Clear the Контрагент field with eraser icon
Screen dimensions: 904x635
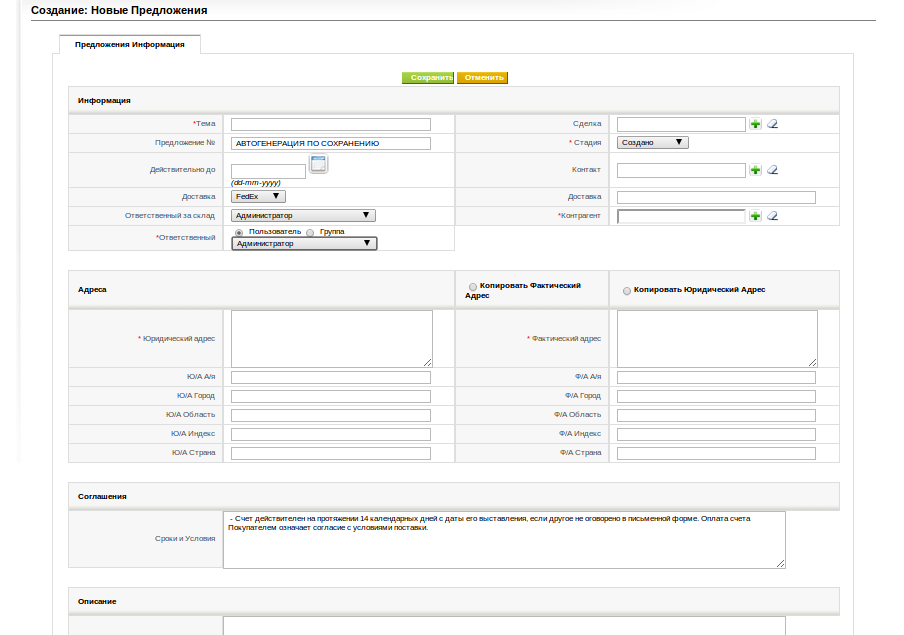click(x=773, y=216)
